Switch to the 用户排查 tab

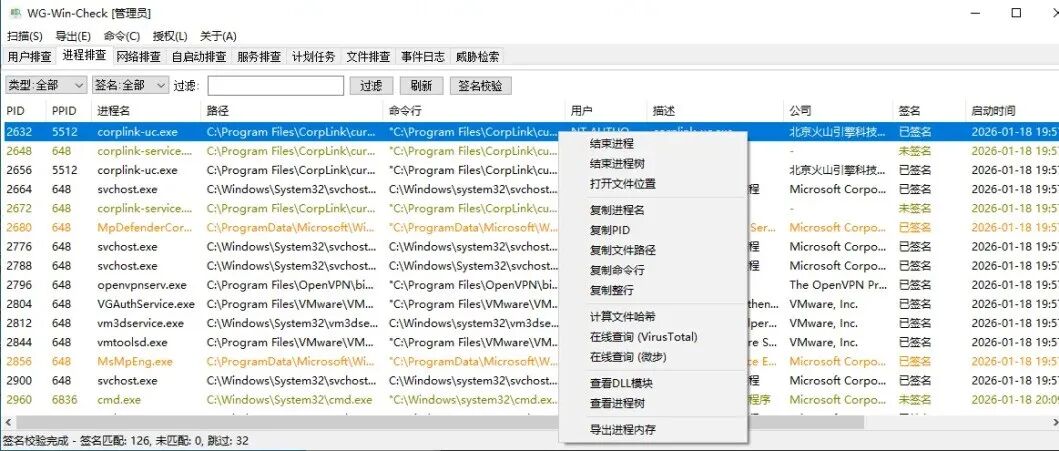point(30,57)
